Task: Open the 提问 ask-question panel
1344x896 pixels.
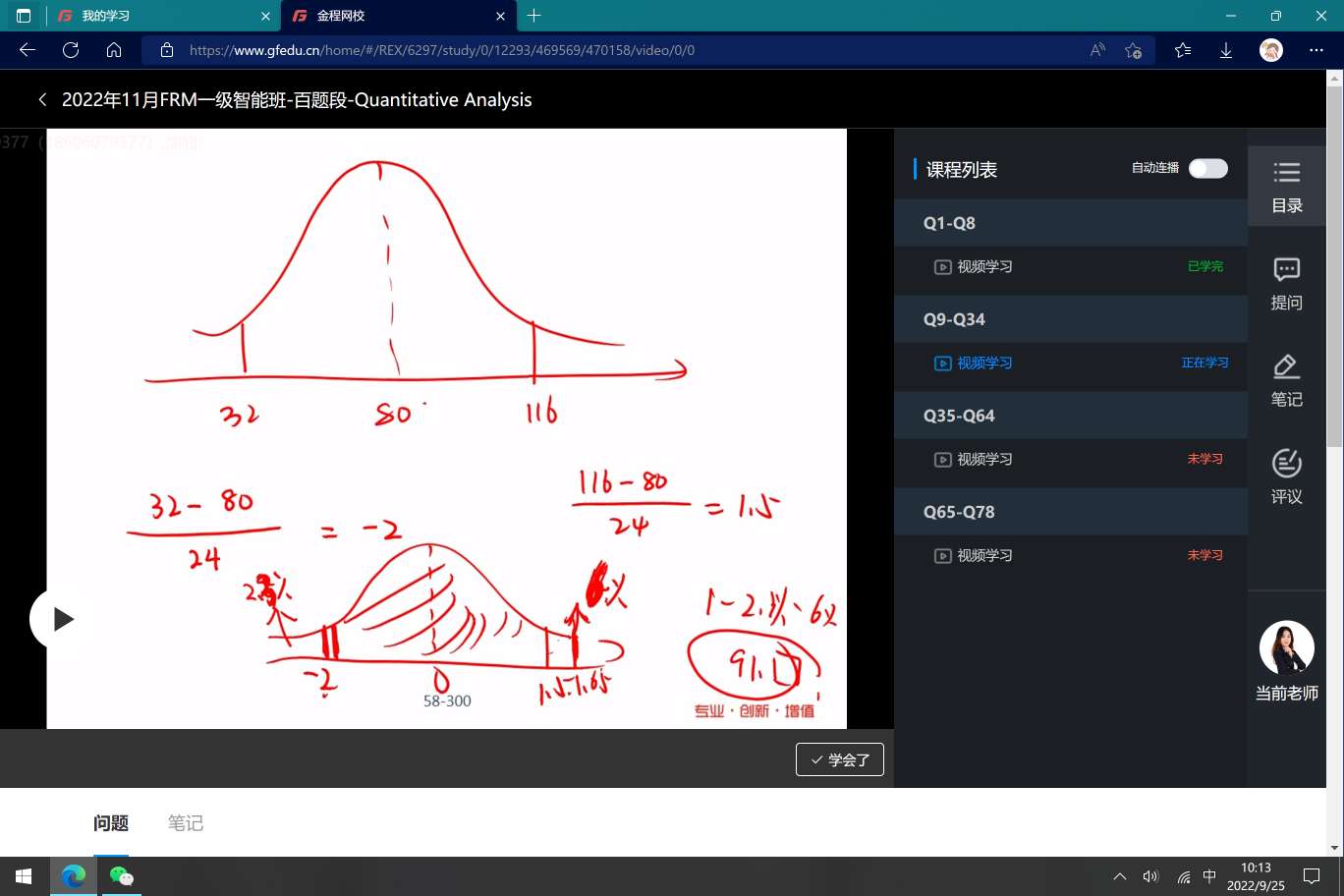Action: pos(1286,284)
